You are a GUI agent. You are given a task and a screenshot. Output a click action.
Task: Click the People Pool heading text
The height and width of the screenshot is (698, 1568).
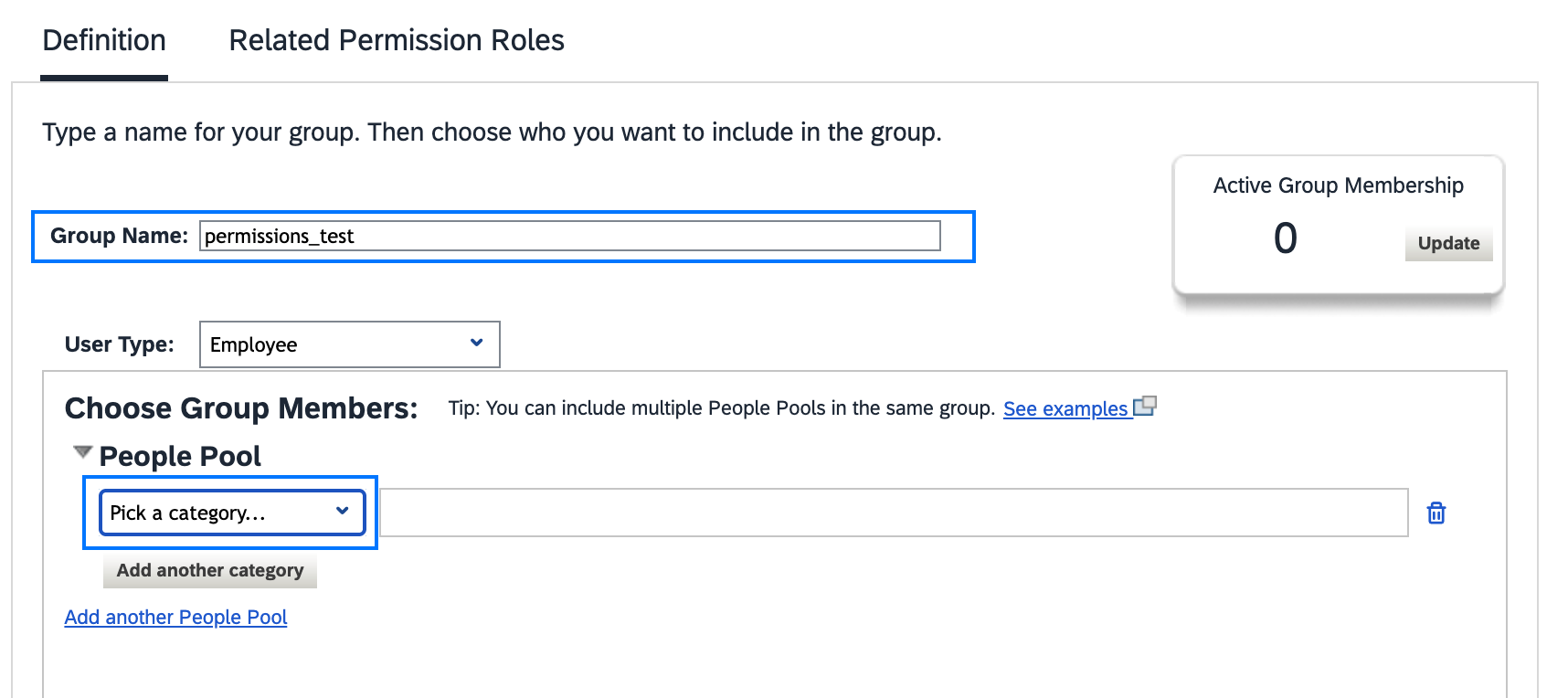[x=180, y=456]
